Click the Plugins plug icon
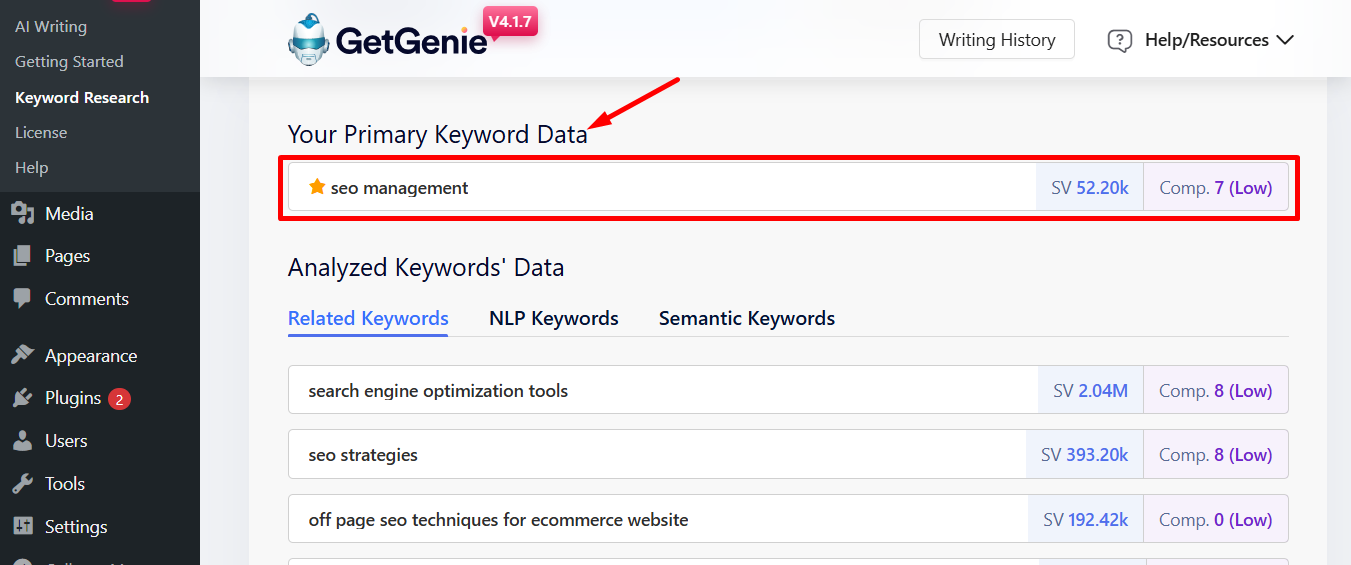Viewport: 1351px width, 565px height. click(x=23, y=398)
